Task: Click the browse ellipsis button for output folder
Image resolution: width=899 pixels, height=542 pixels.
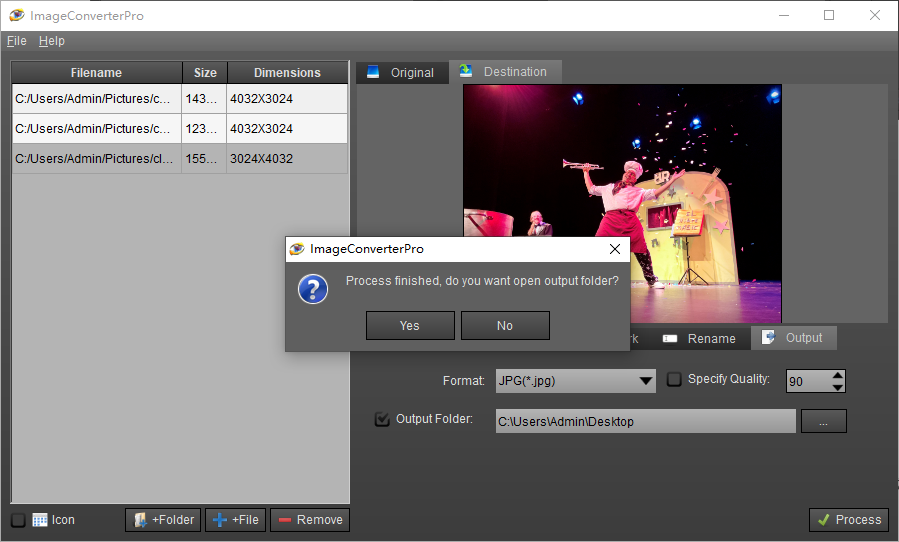Action: coord(823,421)
